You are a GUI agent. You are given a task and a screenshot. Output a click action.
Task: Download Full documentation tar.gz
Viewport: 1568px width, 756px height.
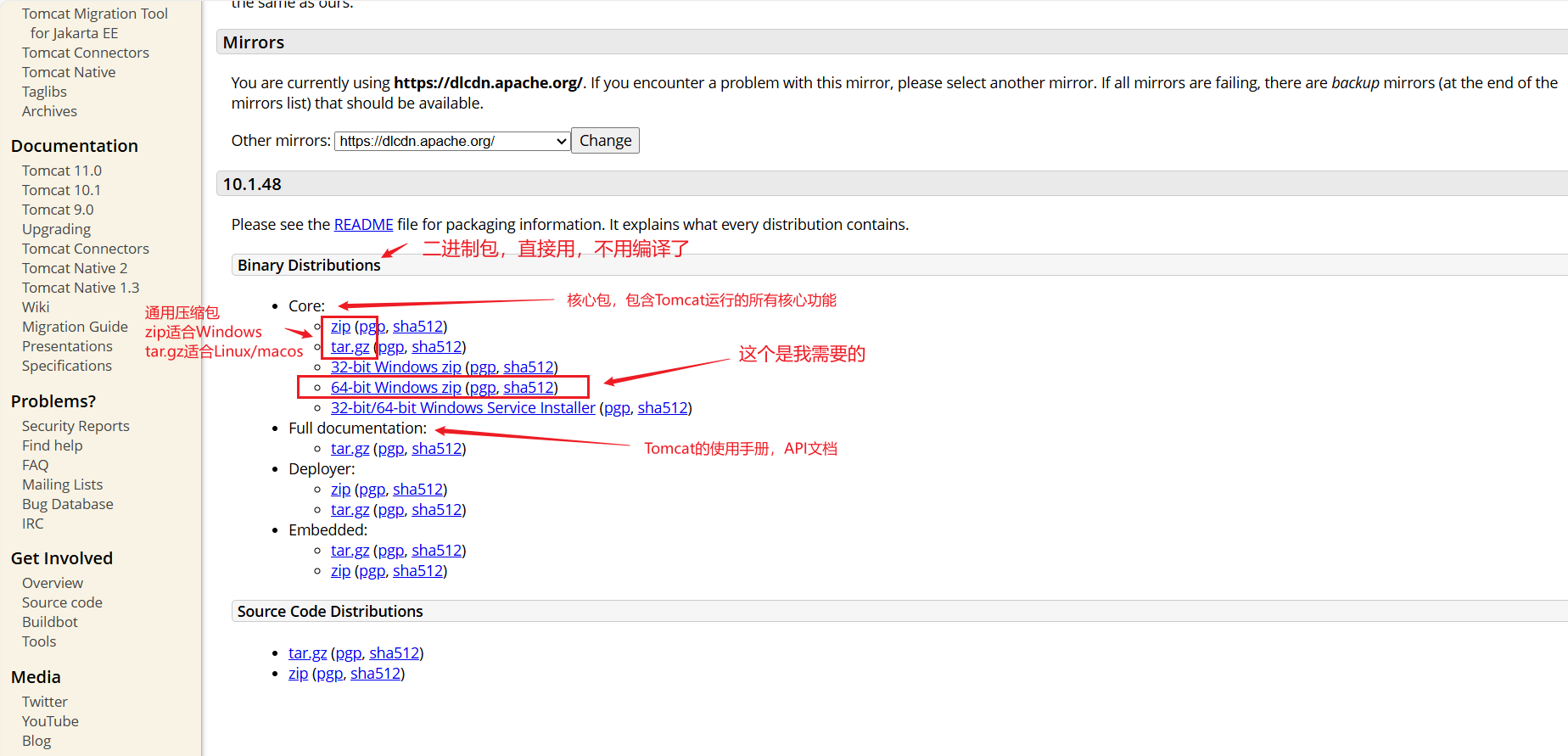pyautogui.click(x=350, y=449)
